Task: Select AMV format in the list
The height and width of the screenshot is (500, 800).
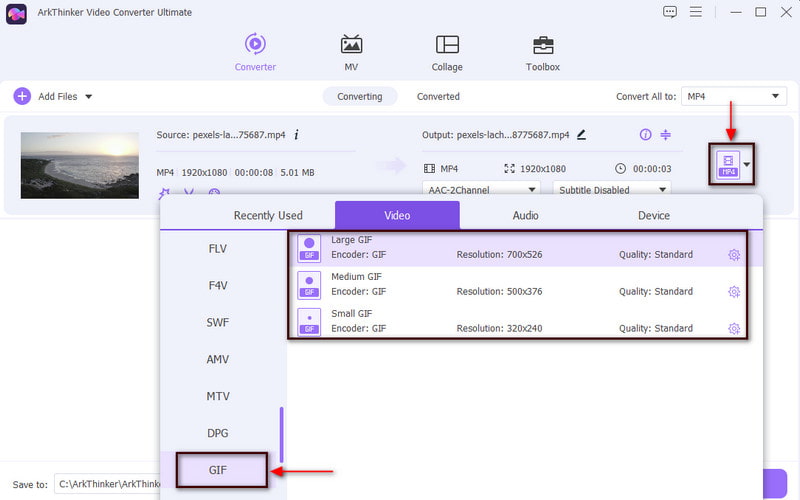Action: [x=218, y=359]
